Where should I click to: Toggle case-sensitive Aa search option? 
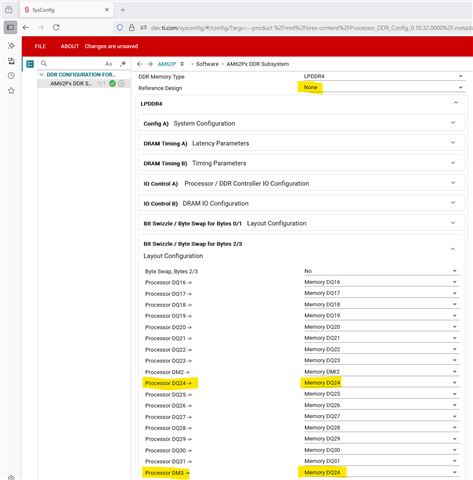(109, 64)
